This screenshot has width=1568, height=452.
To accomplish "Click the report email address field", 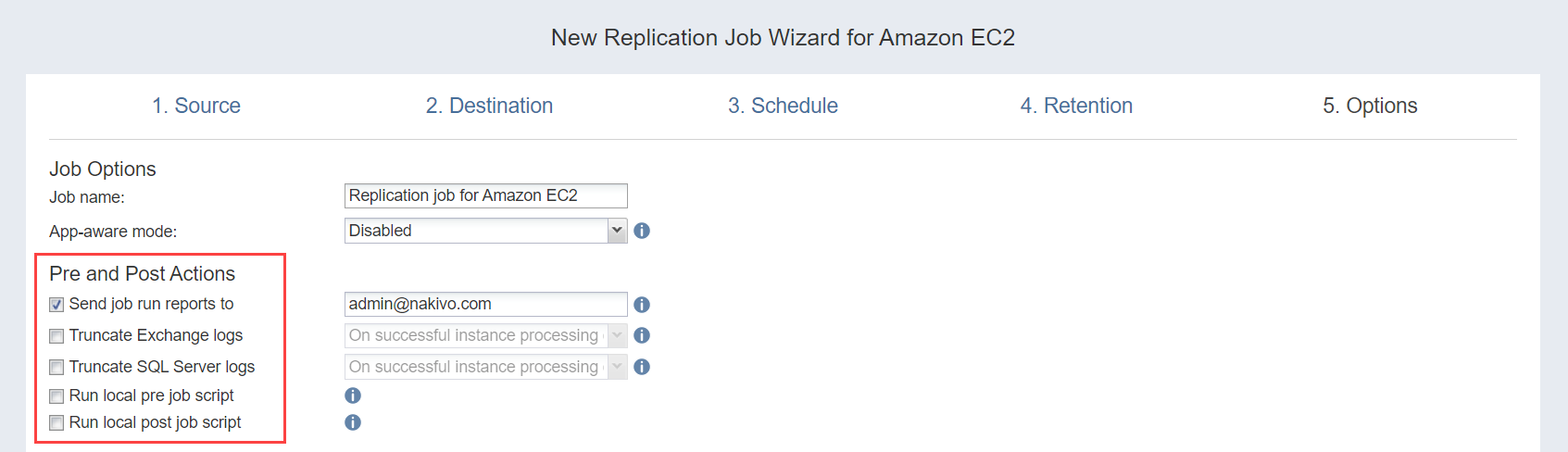I will [485, 304].
